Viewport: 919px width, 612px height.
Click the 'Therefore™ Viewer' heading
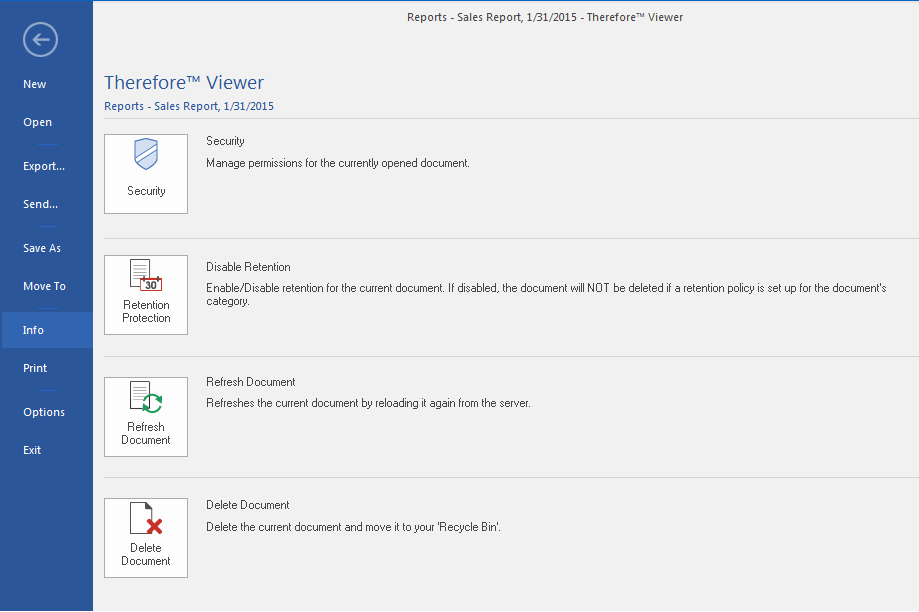(x=184, y=83)
